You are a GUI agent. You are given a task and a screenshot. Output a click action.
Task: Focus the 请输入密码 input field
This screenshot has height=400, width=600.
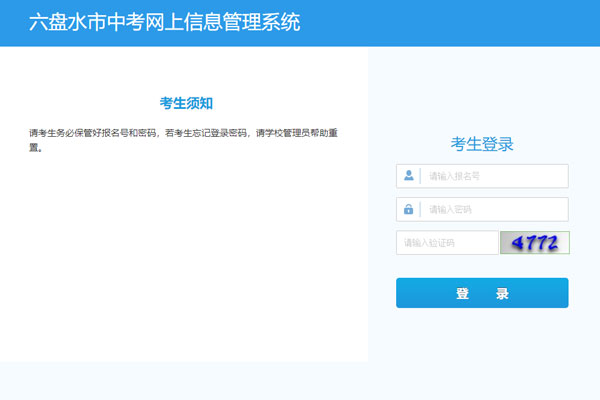pos(482,209)
